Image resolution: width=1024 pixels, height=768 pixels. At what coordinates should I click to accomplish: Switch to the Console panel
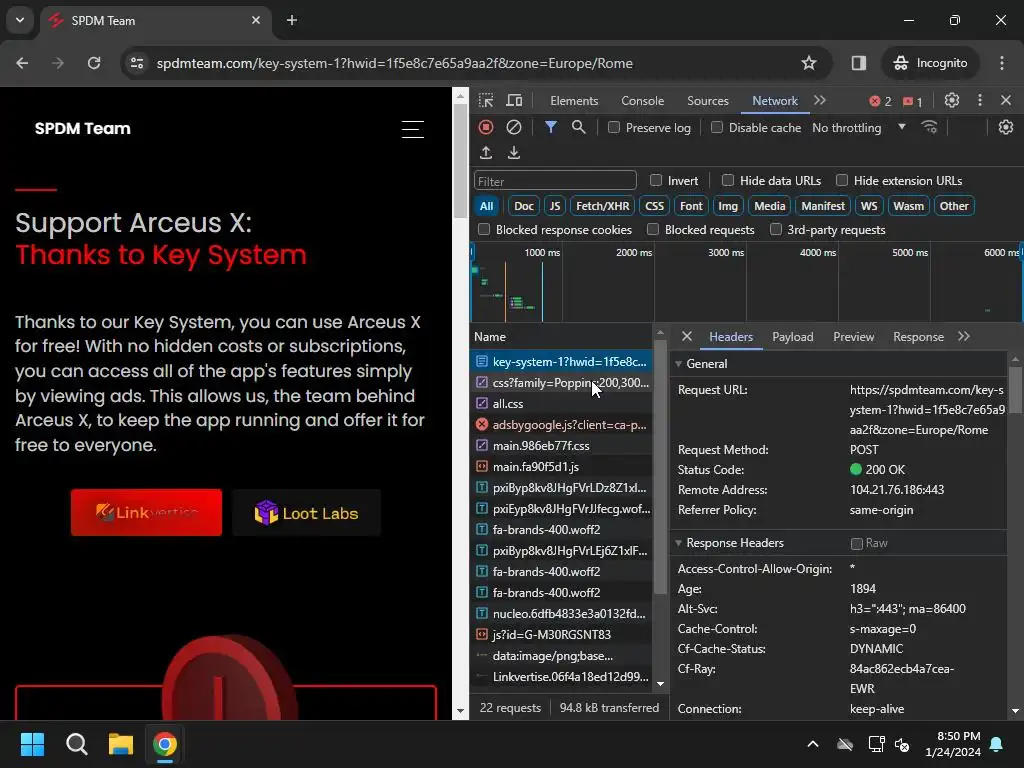643,101
